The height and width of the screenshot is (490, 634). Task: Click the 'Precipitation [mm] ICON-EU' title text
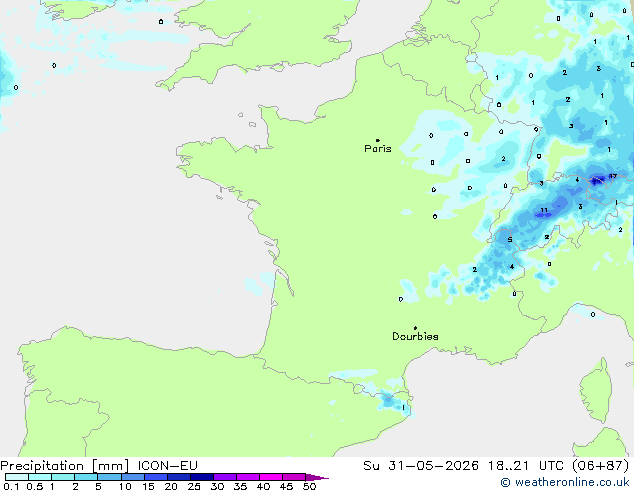tap(99, 466)
